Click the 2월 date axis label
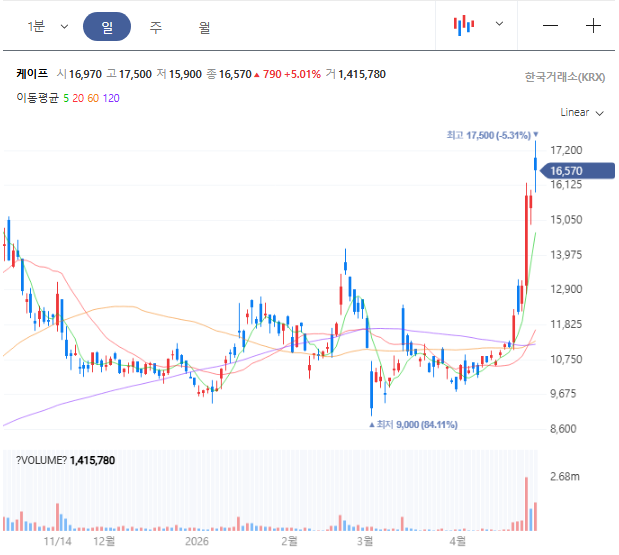 tap(289, 541)
